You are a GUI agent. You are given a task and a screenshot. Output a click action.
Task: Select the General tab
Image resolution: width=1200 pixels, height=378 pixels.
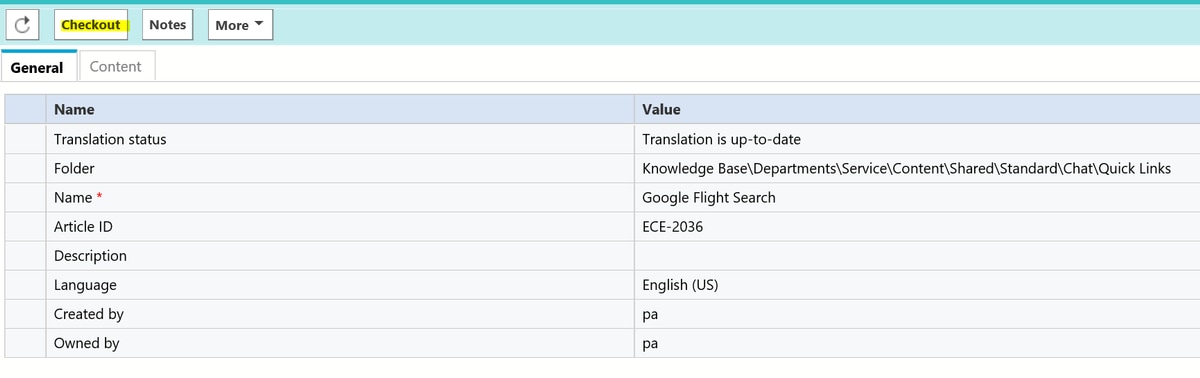click(x=37, y=67)
